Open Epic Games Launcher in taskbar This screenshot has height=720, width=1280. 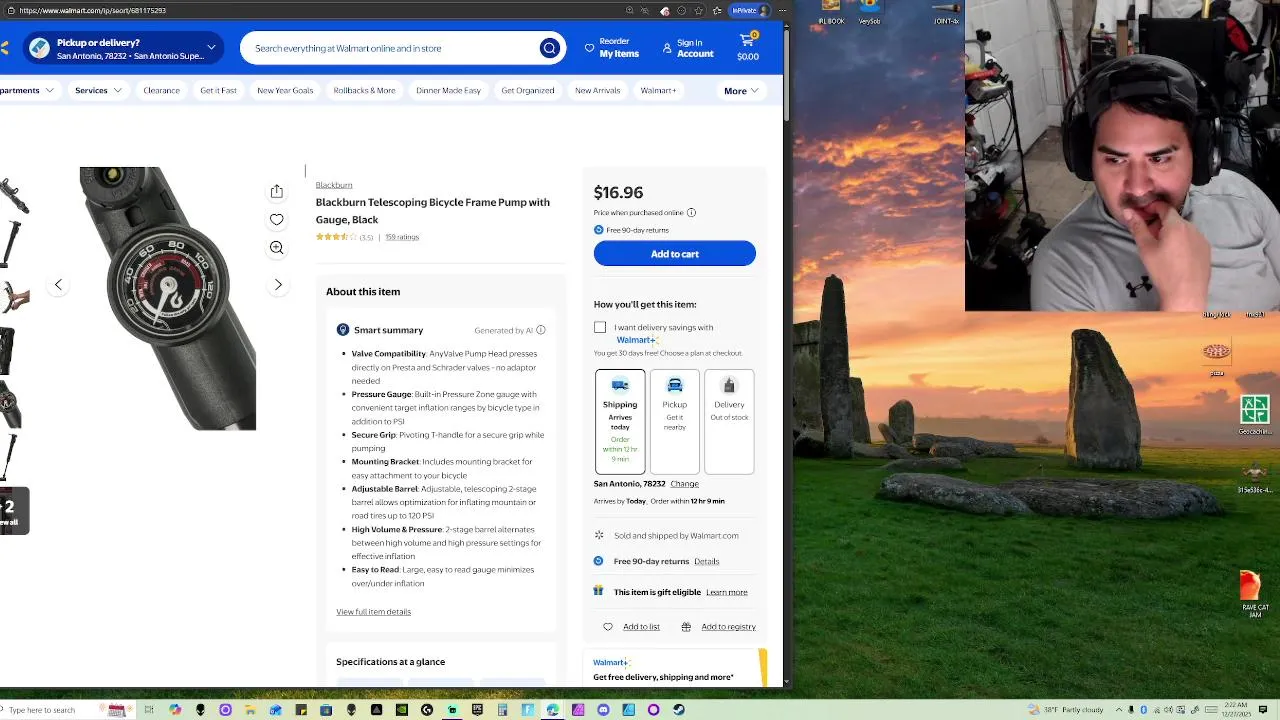[477, 710]
